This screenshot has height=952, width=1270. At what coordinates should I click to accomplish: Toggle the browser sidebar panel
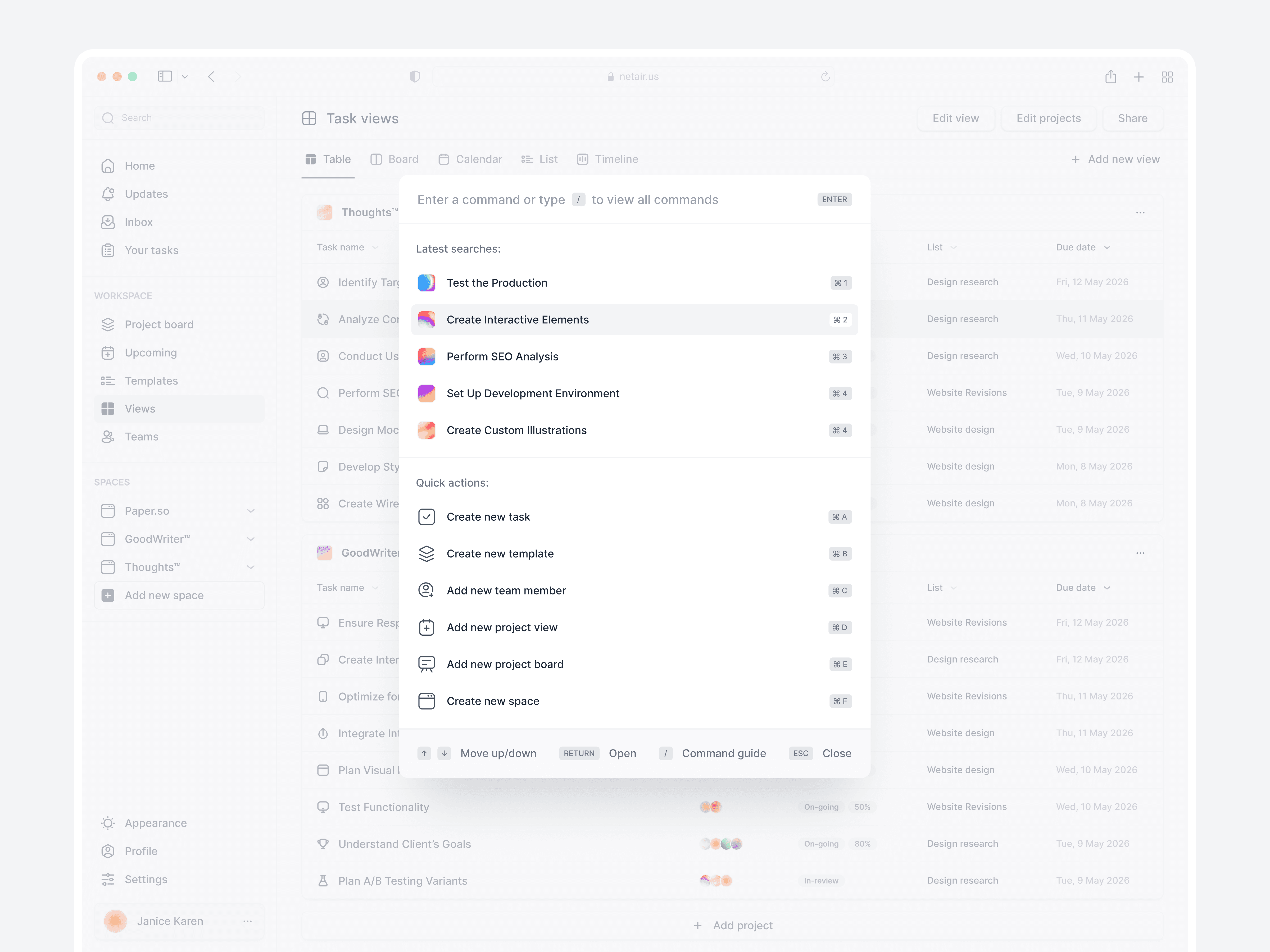tap(165, 76)
